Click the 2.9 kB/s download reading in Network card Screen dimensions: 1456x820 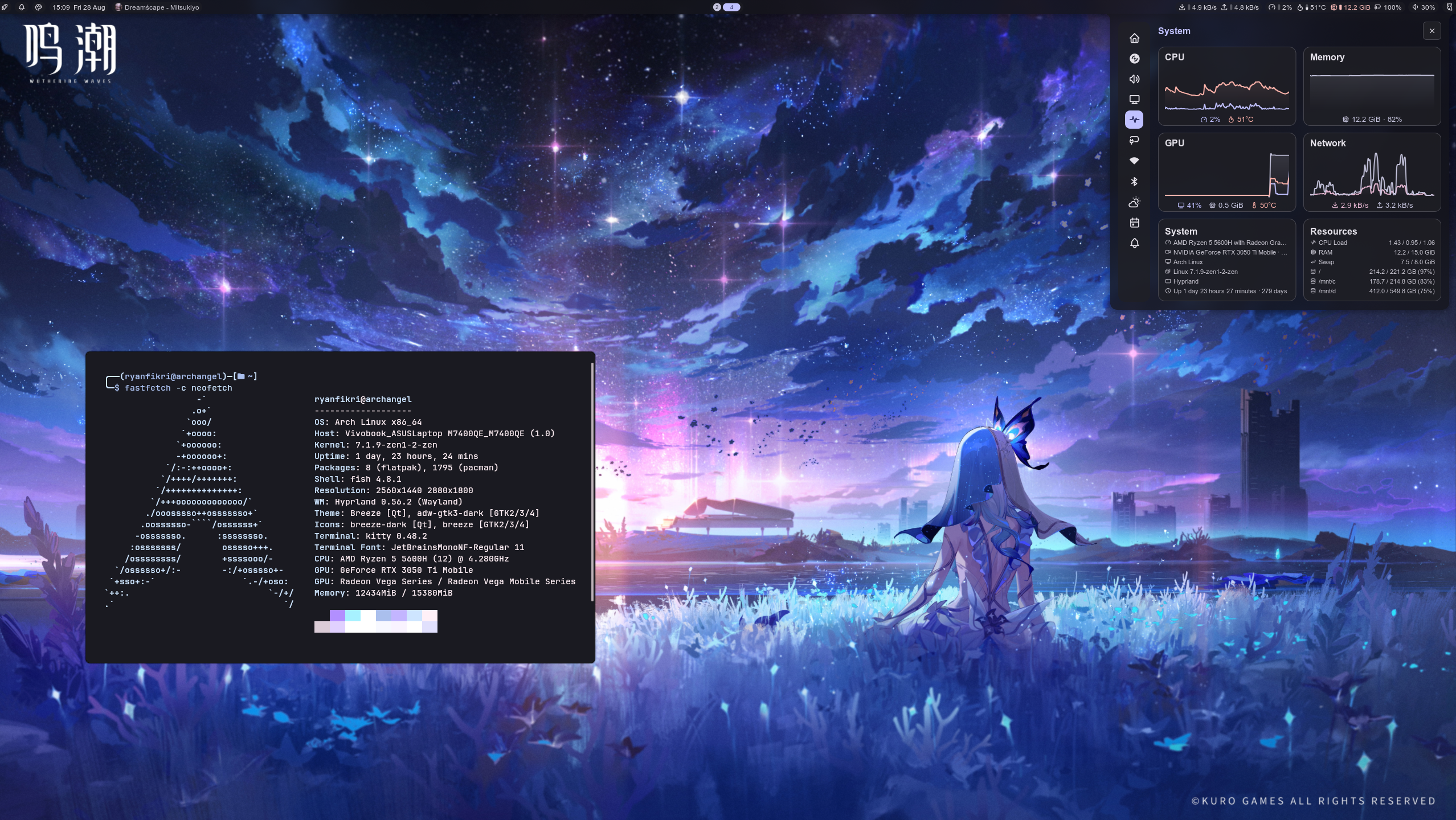click(x=1349, y=206)
